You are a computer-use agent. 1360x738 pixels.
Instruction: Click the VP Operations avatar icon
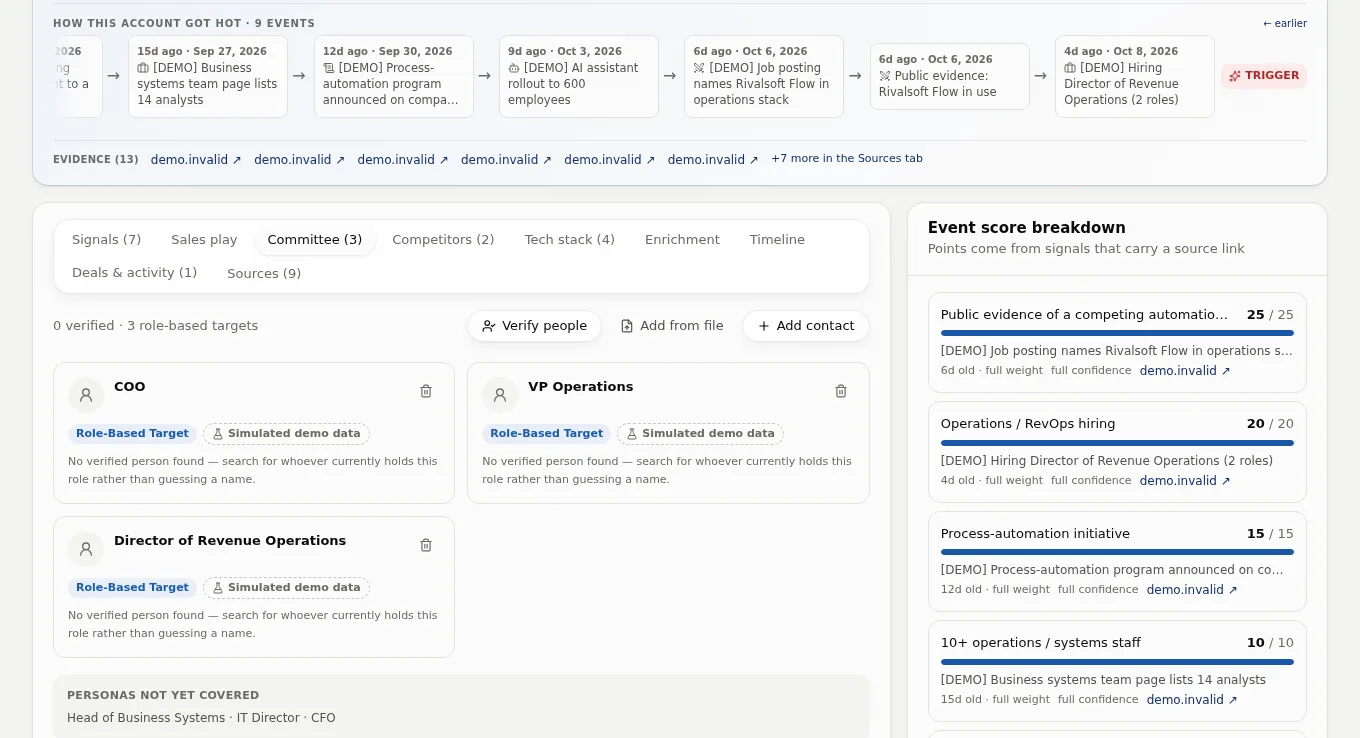point(500,395)
